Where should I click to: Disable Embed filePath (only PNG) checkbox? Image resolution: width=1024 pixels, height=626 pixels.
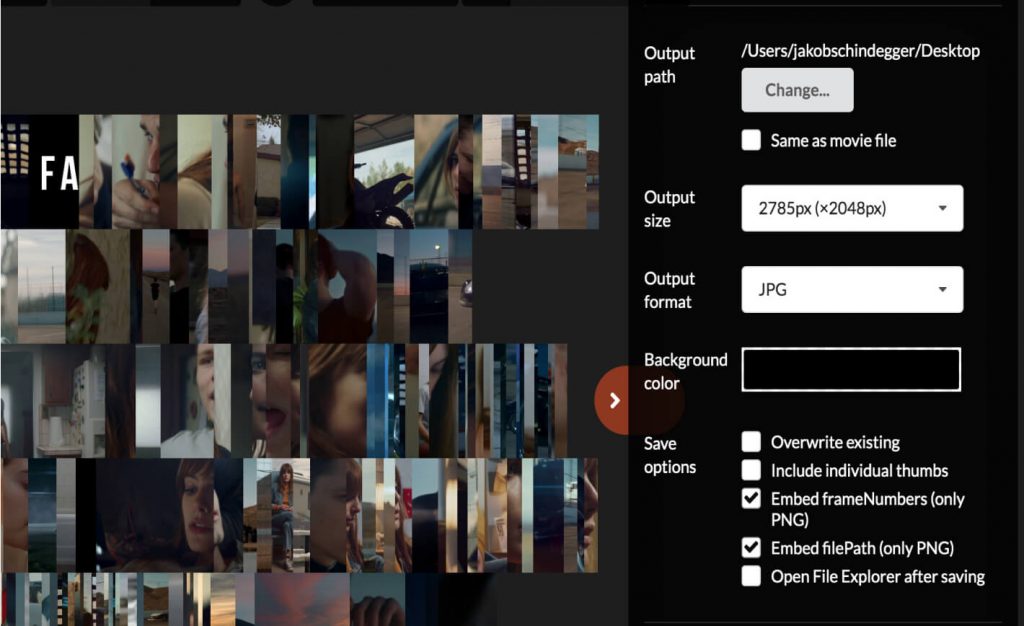pos(751,548)
